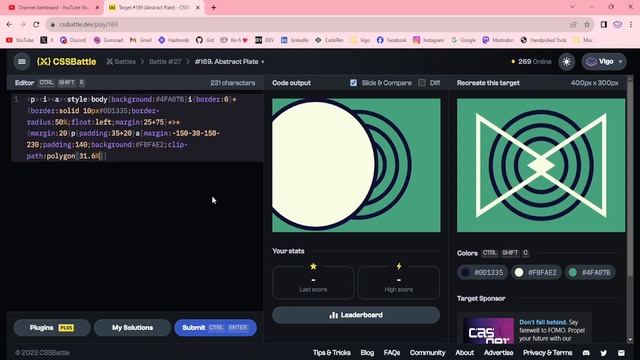The height and width of the screenshot is (360, 640).
Task: Open the Privacy & Terms link
Action: click(x=547, y=353)
